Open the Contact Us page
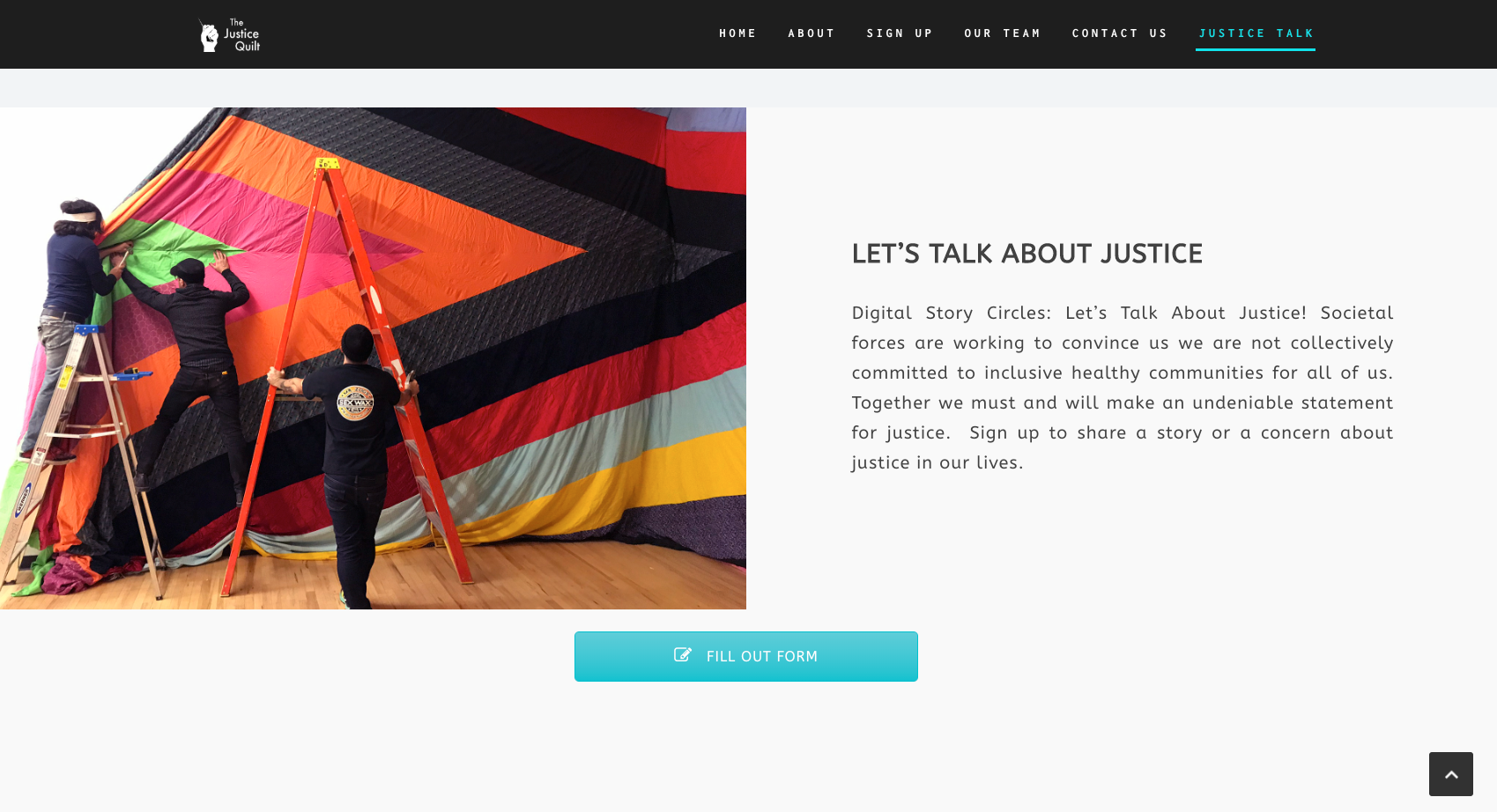This screenshot has width=1497, height=812. pyautogui.click(x=1120, y=33)
